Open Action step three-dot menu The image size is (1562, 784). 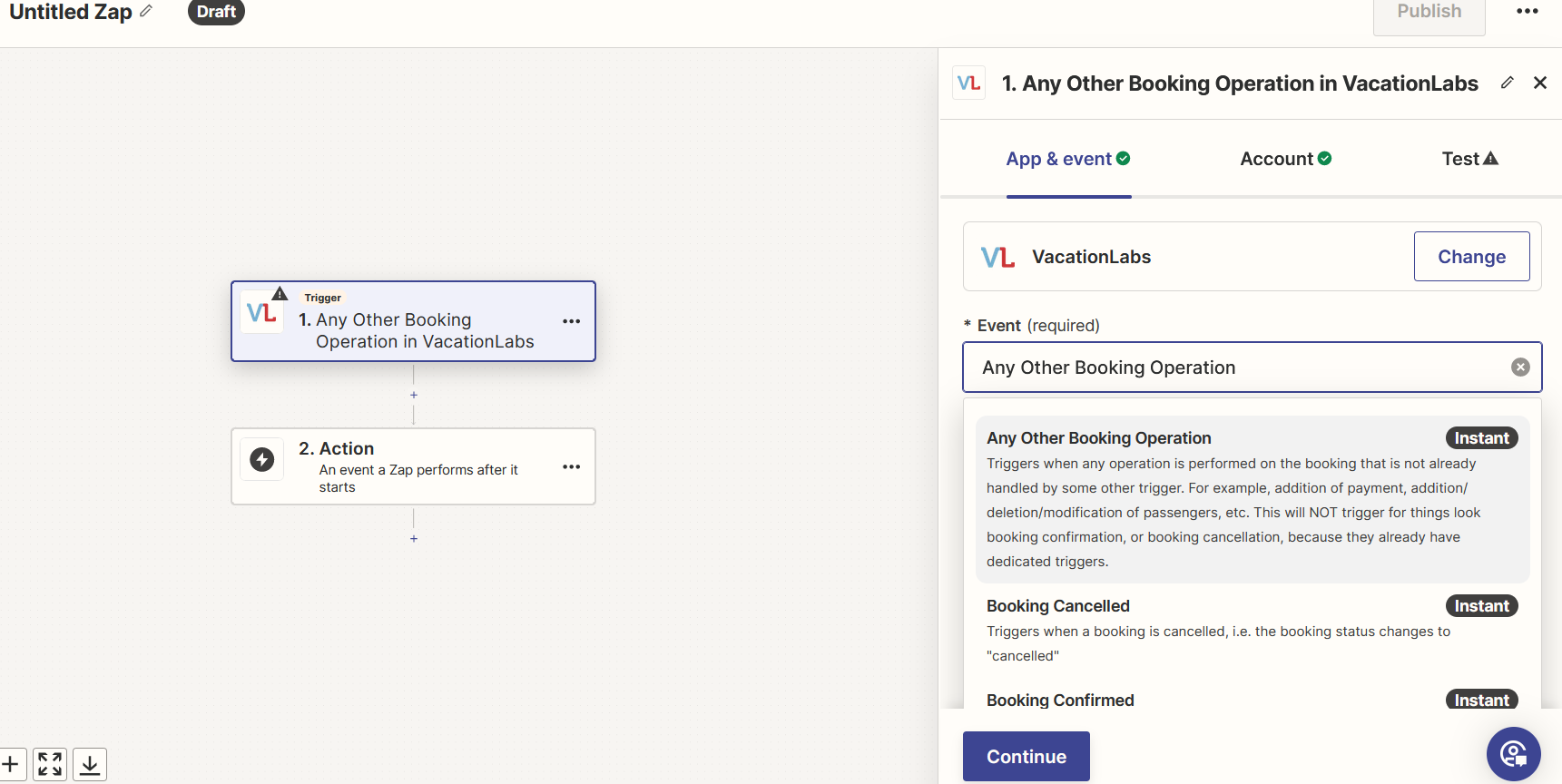[571, 466]
